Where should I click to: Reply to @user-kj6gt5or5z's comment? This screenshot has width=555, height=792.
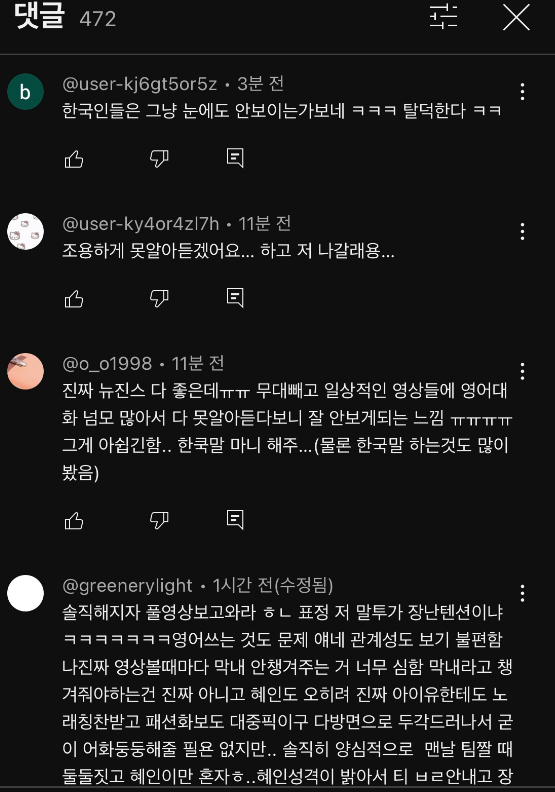click(x=235, y=158)
